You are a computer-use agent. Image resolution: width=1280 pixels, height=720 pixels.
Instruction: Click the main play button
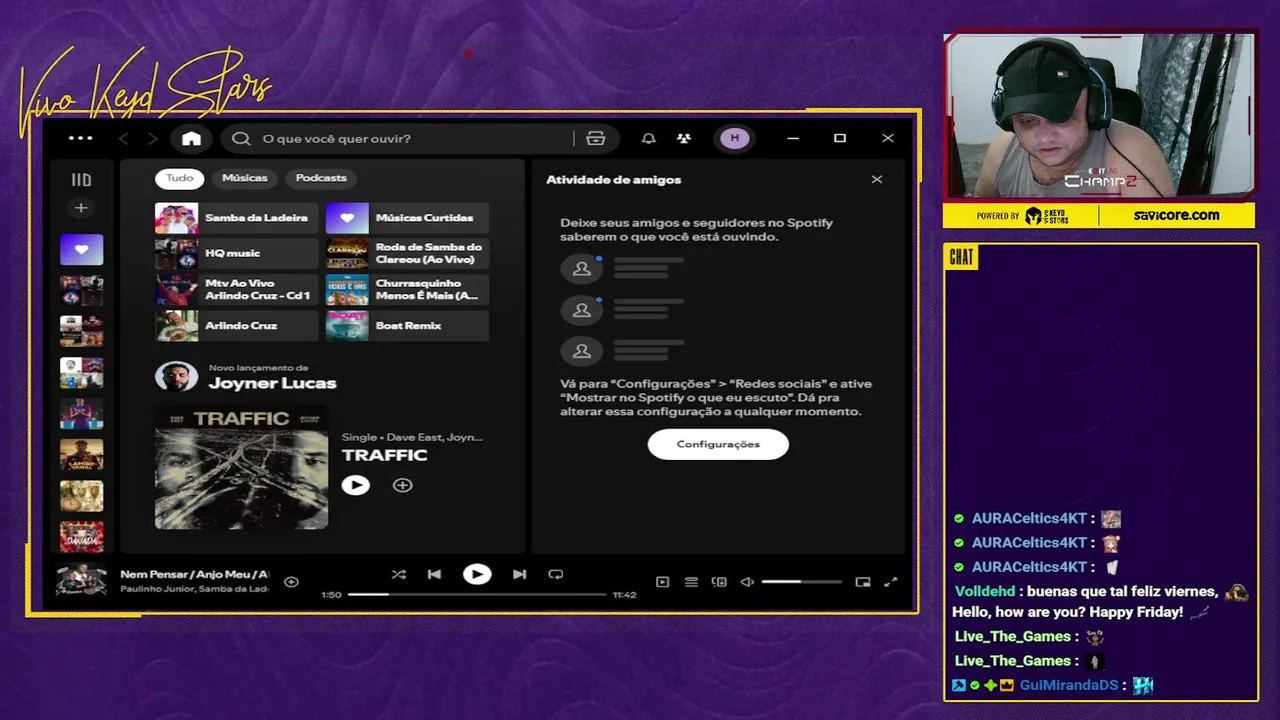click(x=477, y=574)
